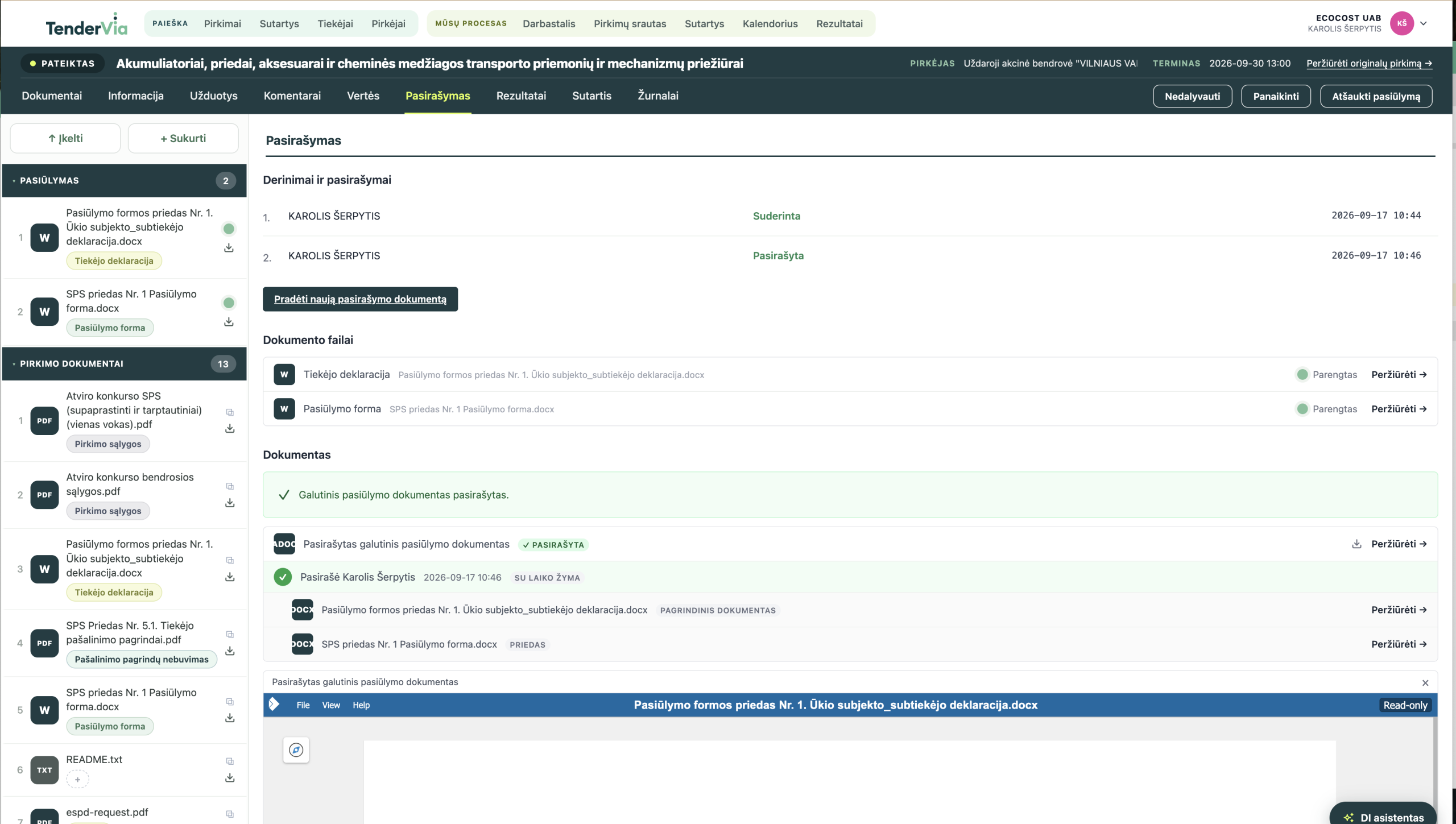
Task: Download Atviro konkurso SPS pdf file
Action: (x=230, y=428)
